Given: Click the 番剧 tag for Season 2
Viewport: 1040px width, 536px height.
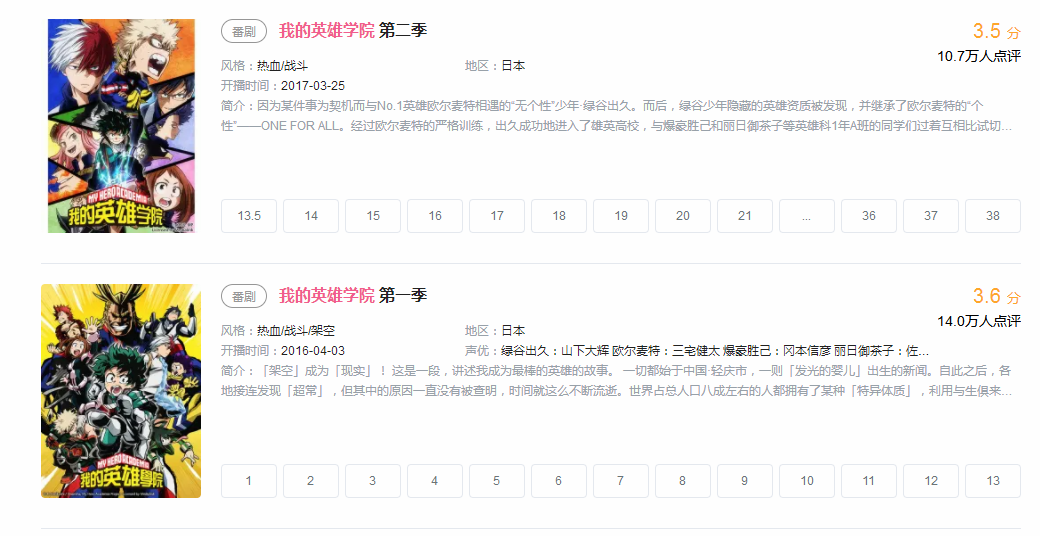Looking at the screenshot, I should [244, 31].
